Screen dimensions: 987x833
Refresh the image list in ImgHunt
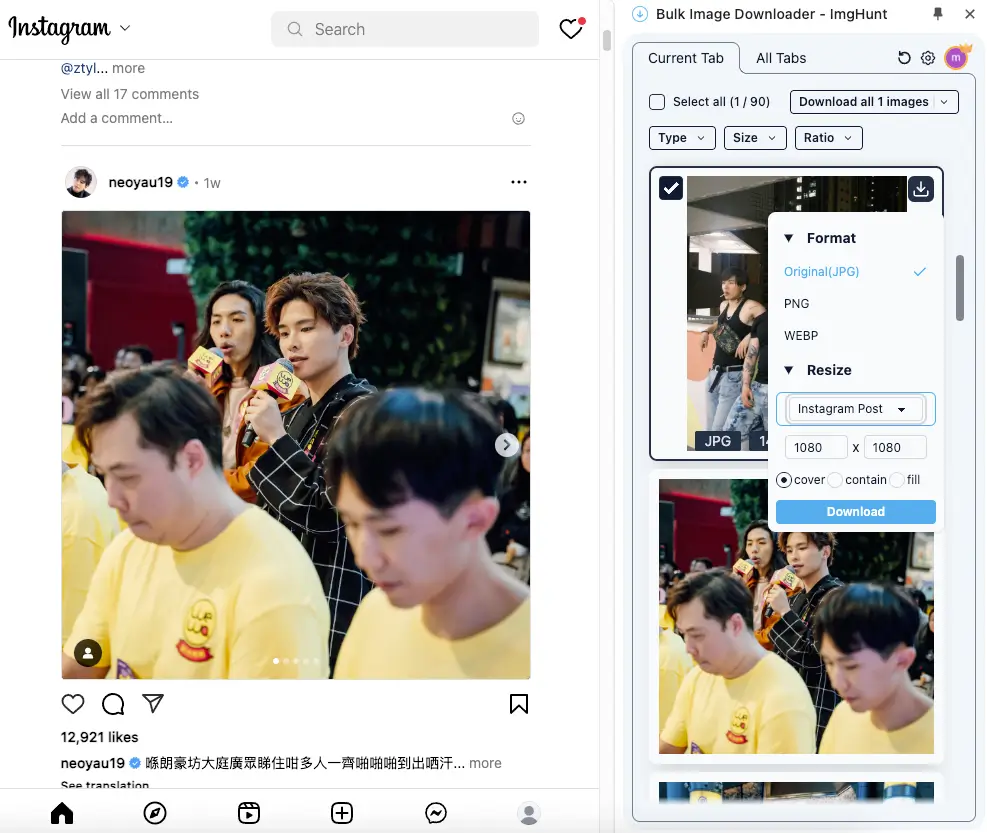[x=903, y=58]
